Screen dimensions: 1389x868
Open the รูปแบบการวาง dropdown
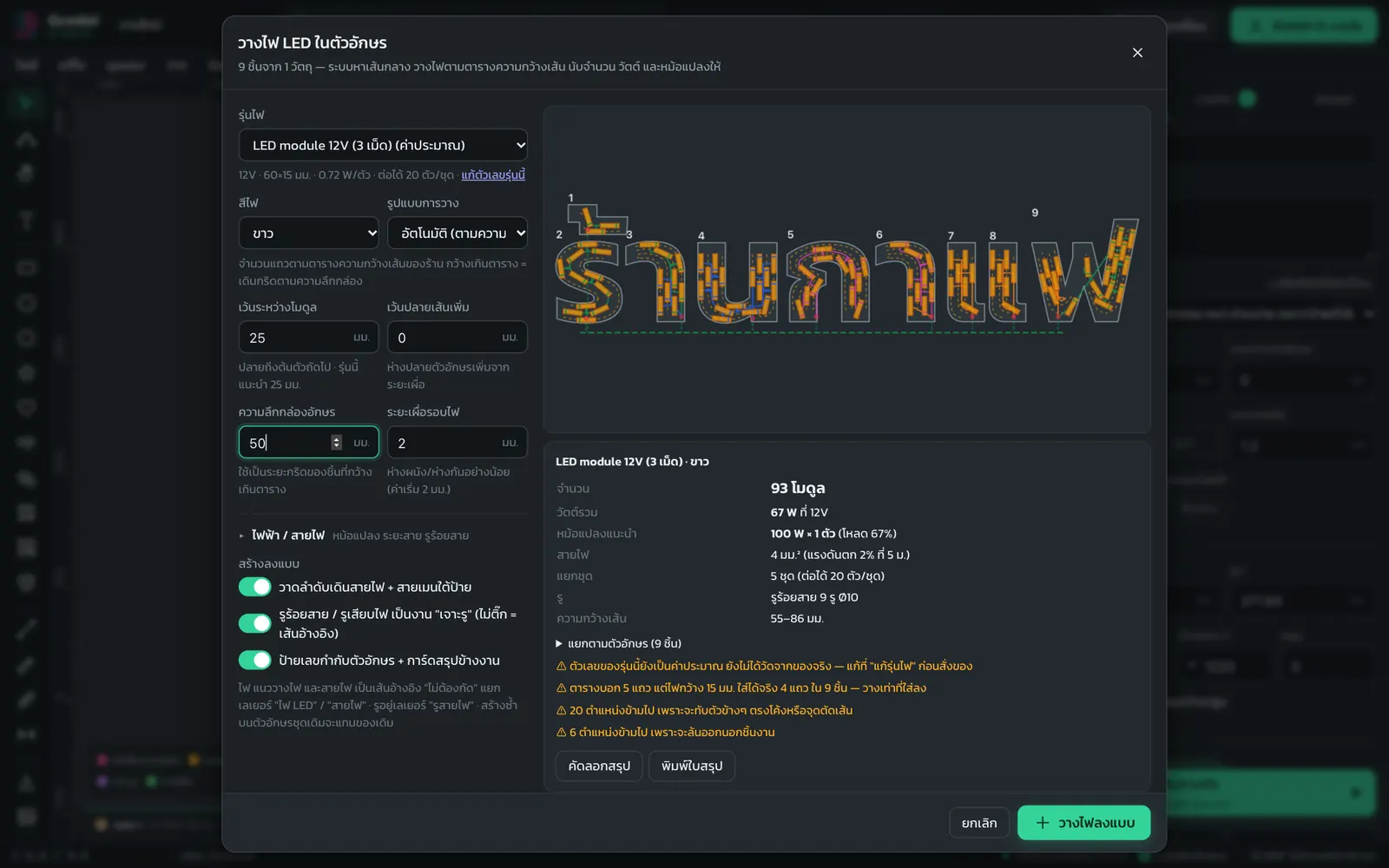458,233
